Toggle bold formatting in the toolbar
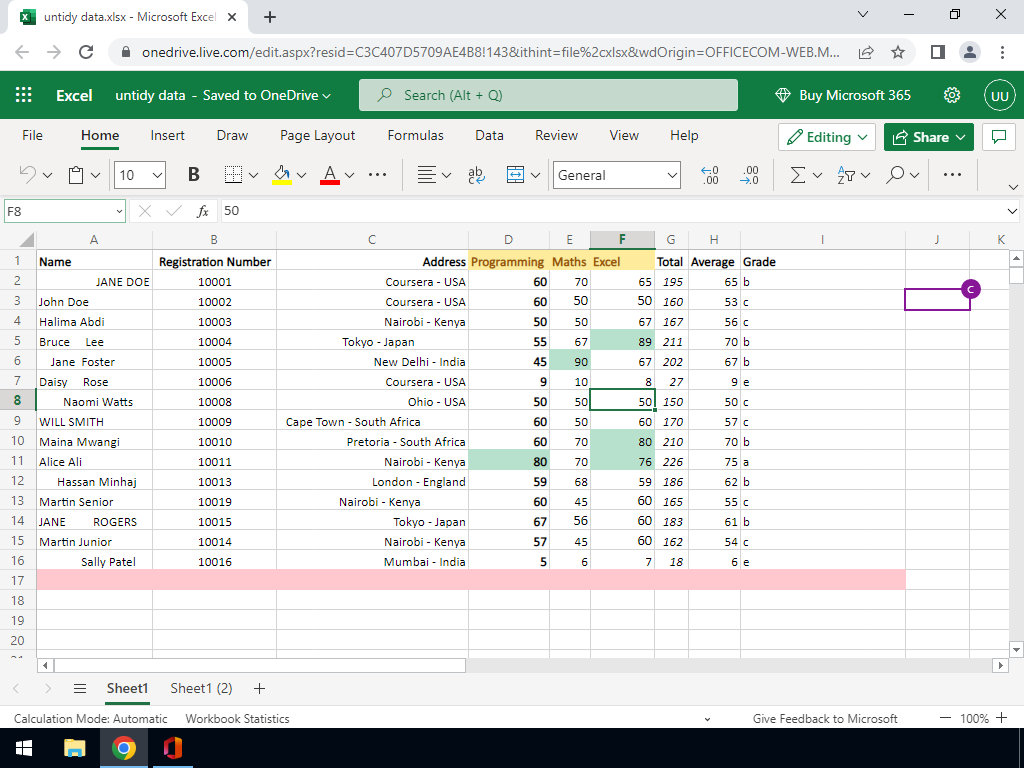The width and height of the screenshot is (1024, 768). point(194,175)
